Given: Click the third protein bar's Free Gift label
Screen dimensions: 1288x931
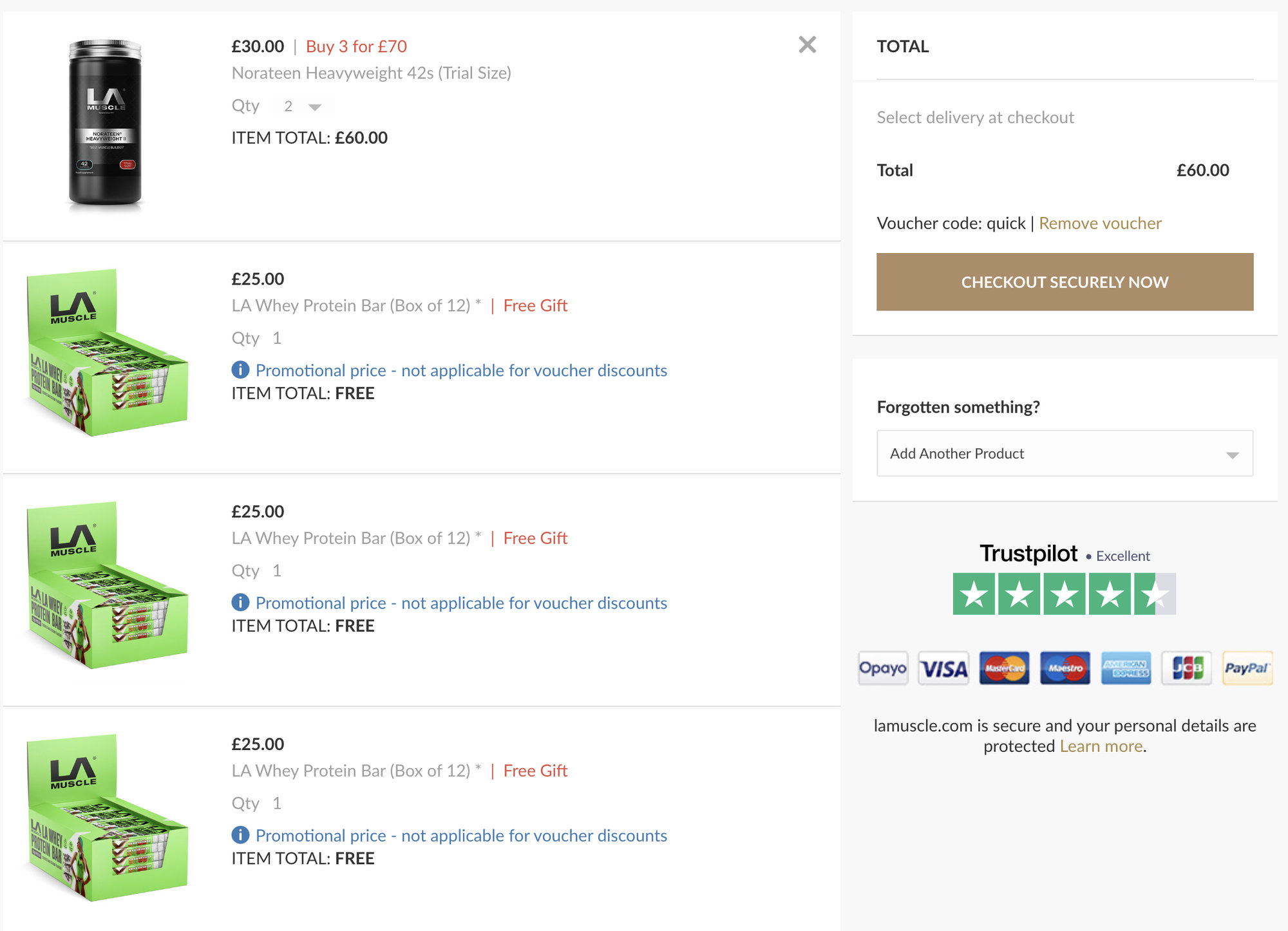Looking at the screenshot, I should tap(535, 771).
